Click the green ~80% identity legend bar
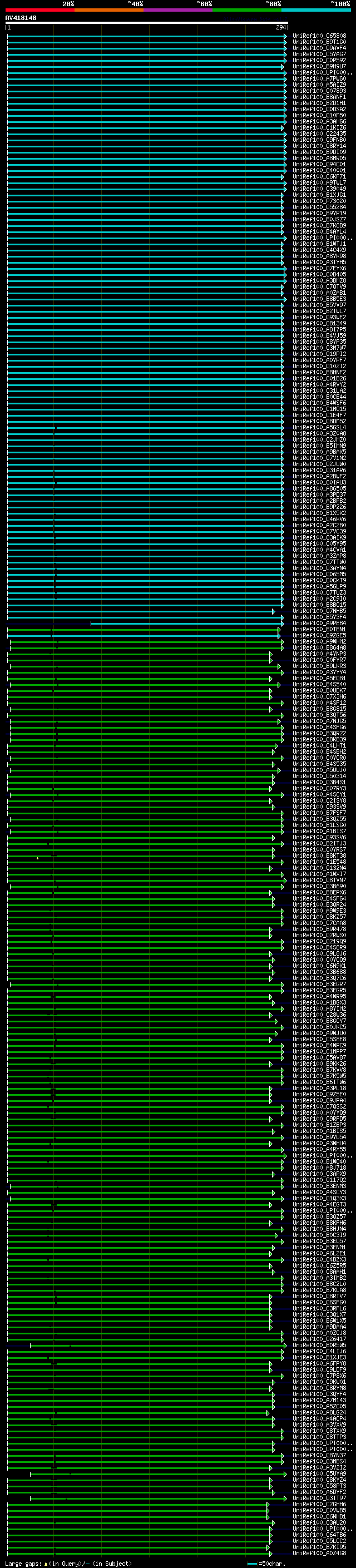The height and width of the screenshot is (1568, 356). [x=246, y=10]
